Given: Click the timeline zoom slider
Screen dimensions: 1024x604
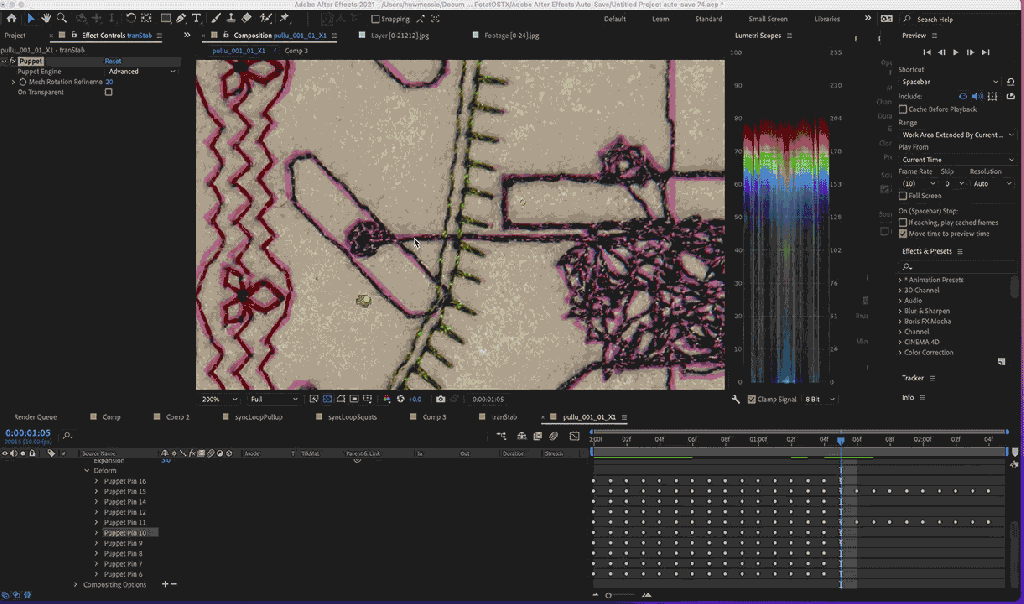Looking at the screenshot, I should (609, 596).
